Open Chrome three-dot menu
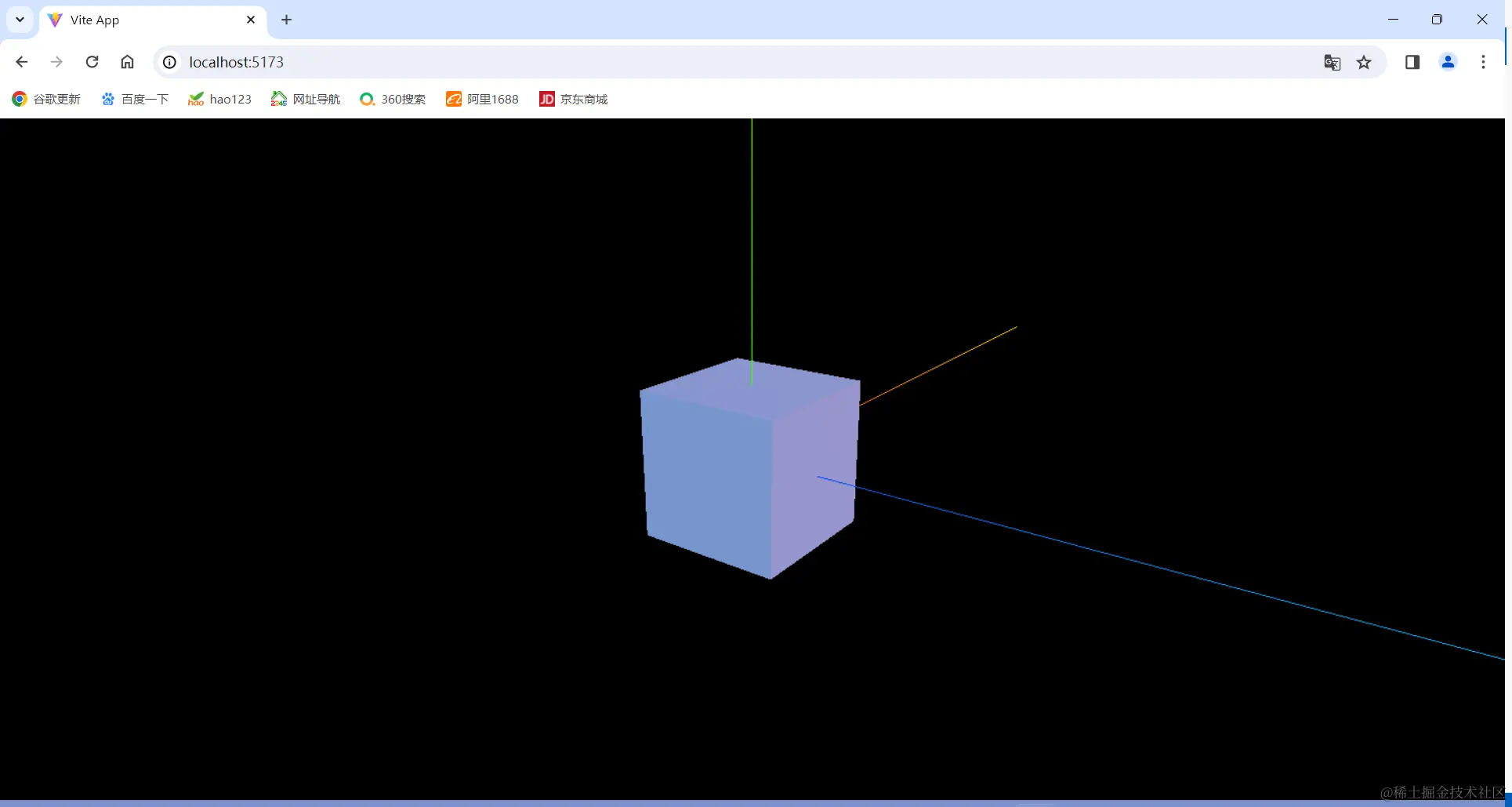Viewport: 1512px width, 807px height. click(x=1483, y=62)
